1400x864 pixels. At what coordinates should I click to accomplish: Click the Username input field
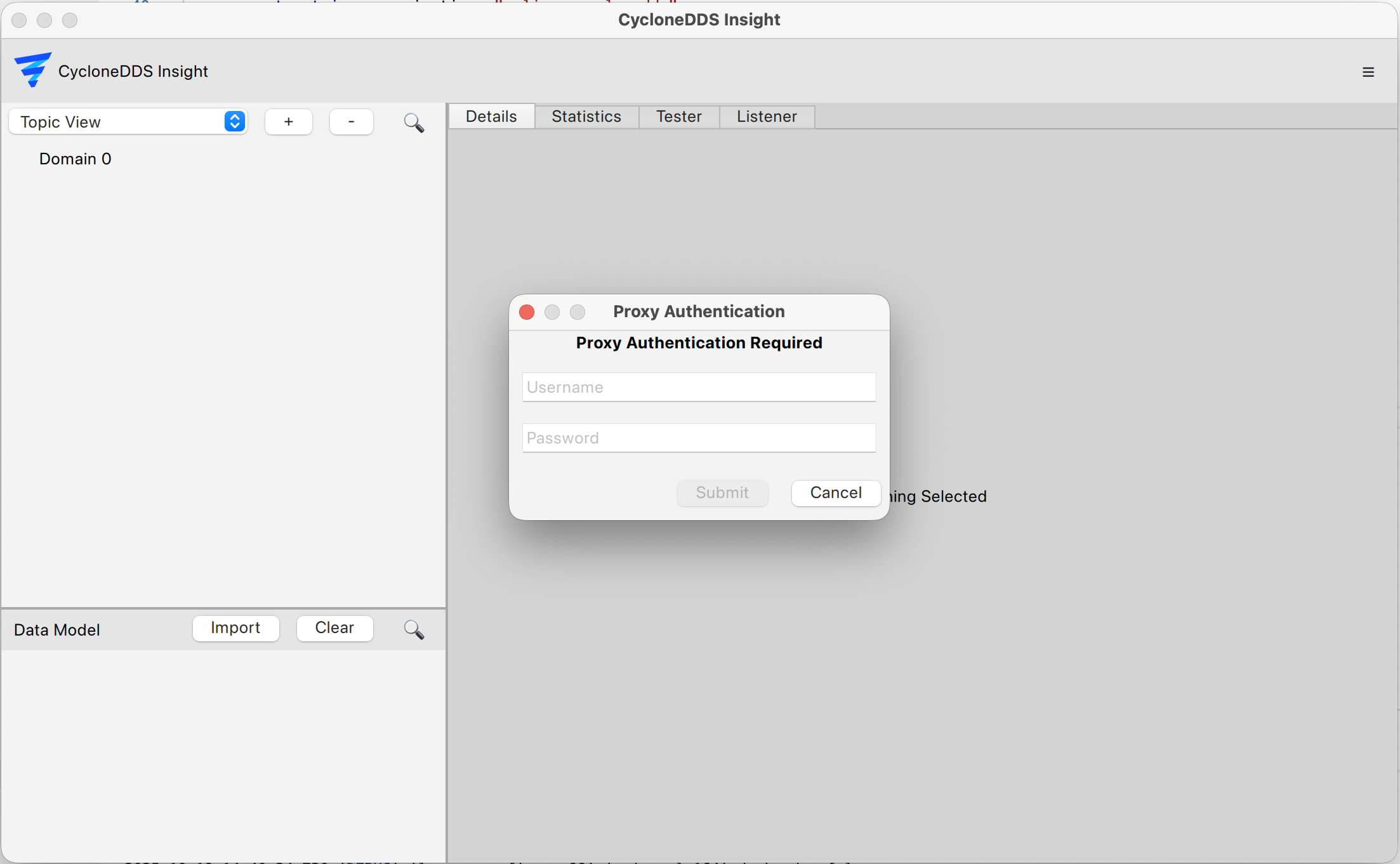pos(698,387)
